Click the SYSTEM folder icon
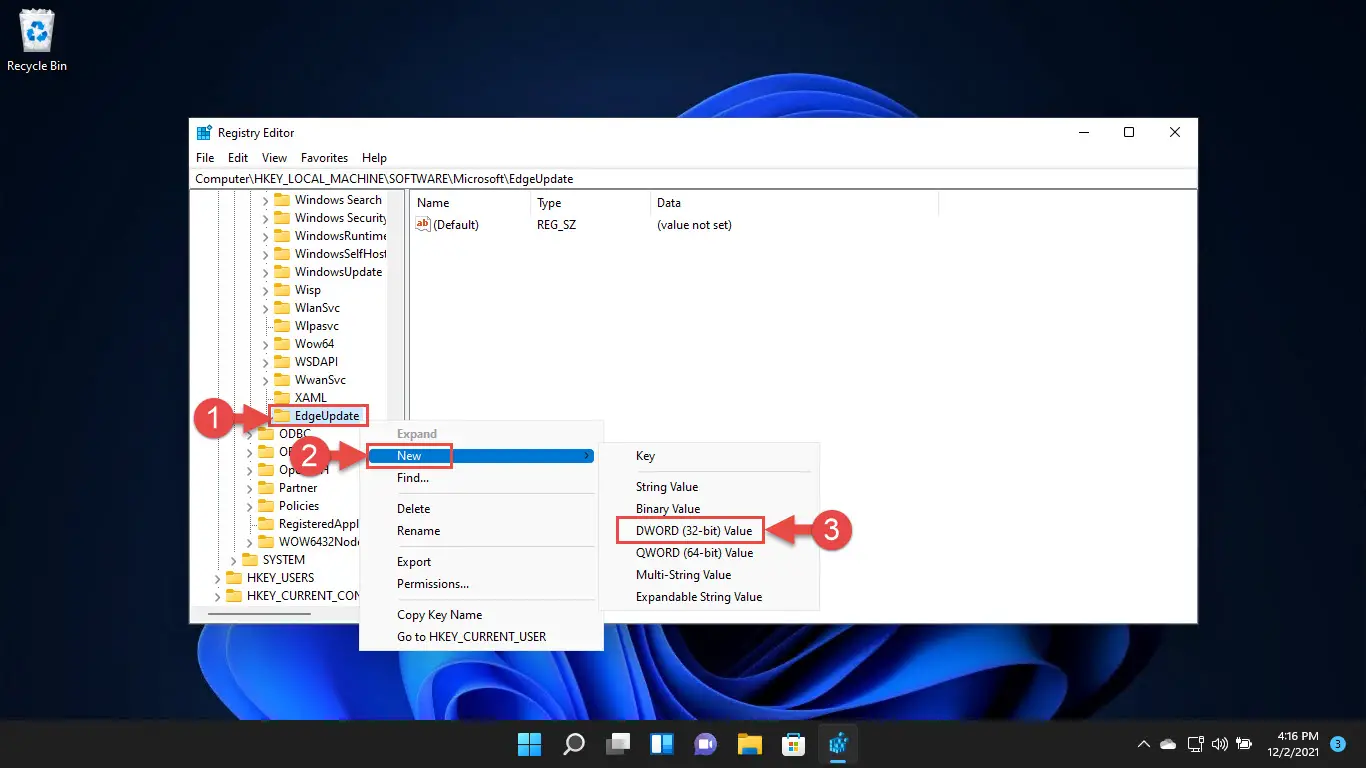Viewport: 1366px width, 768px height. [250, 560]
